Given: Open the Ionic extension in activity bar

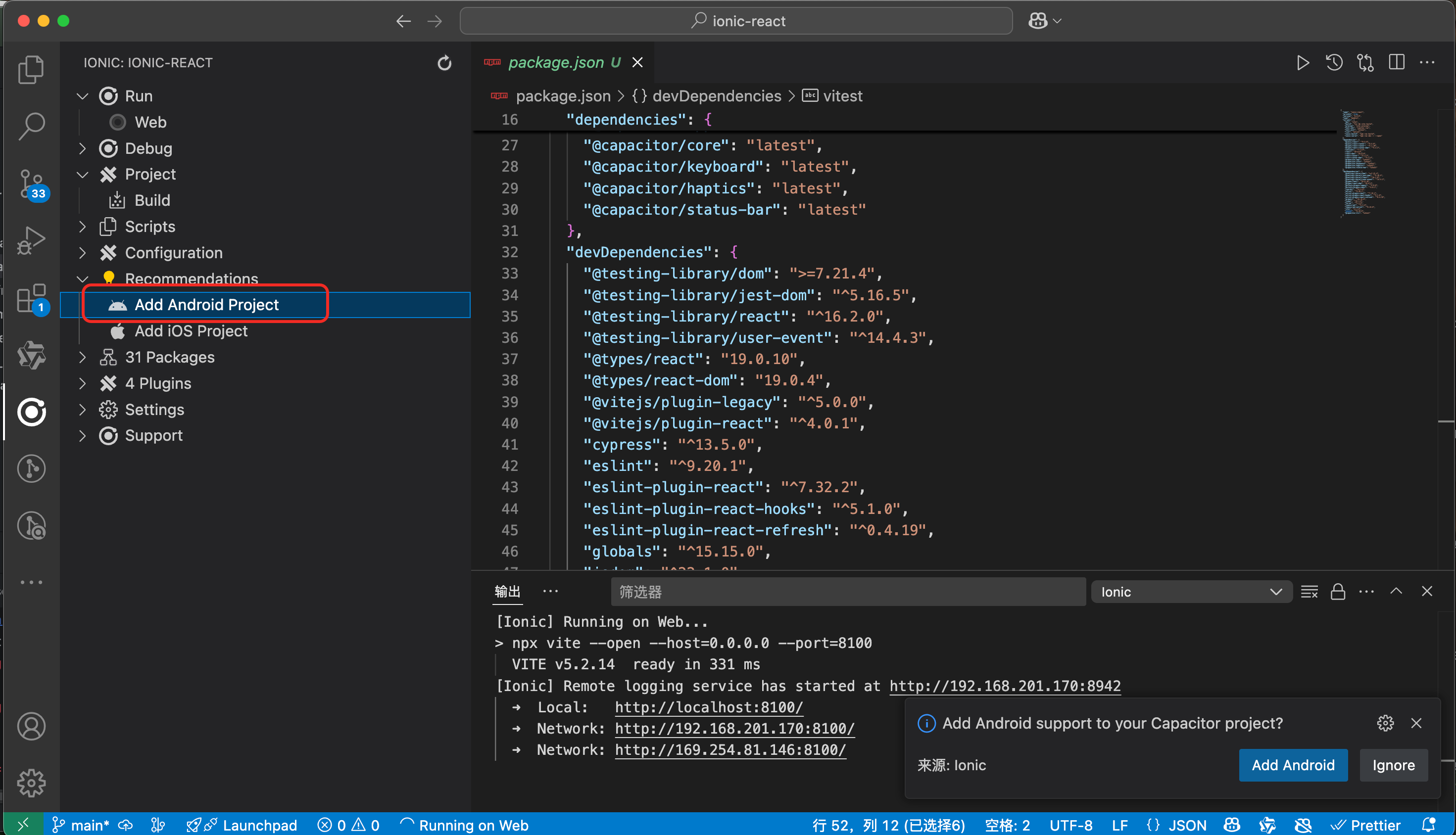Looking at the screenshot, I should click(x=31, y=412).
